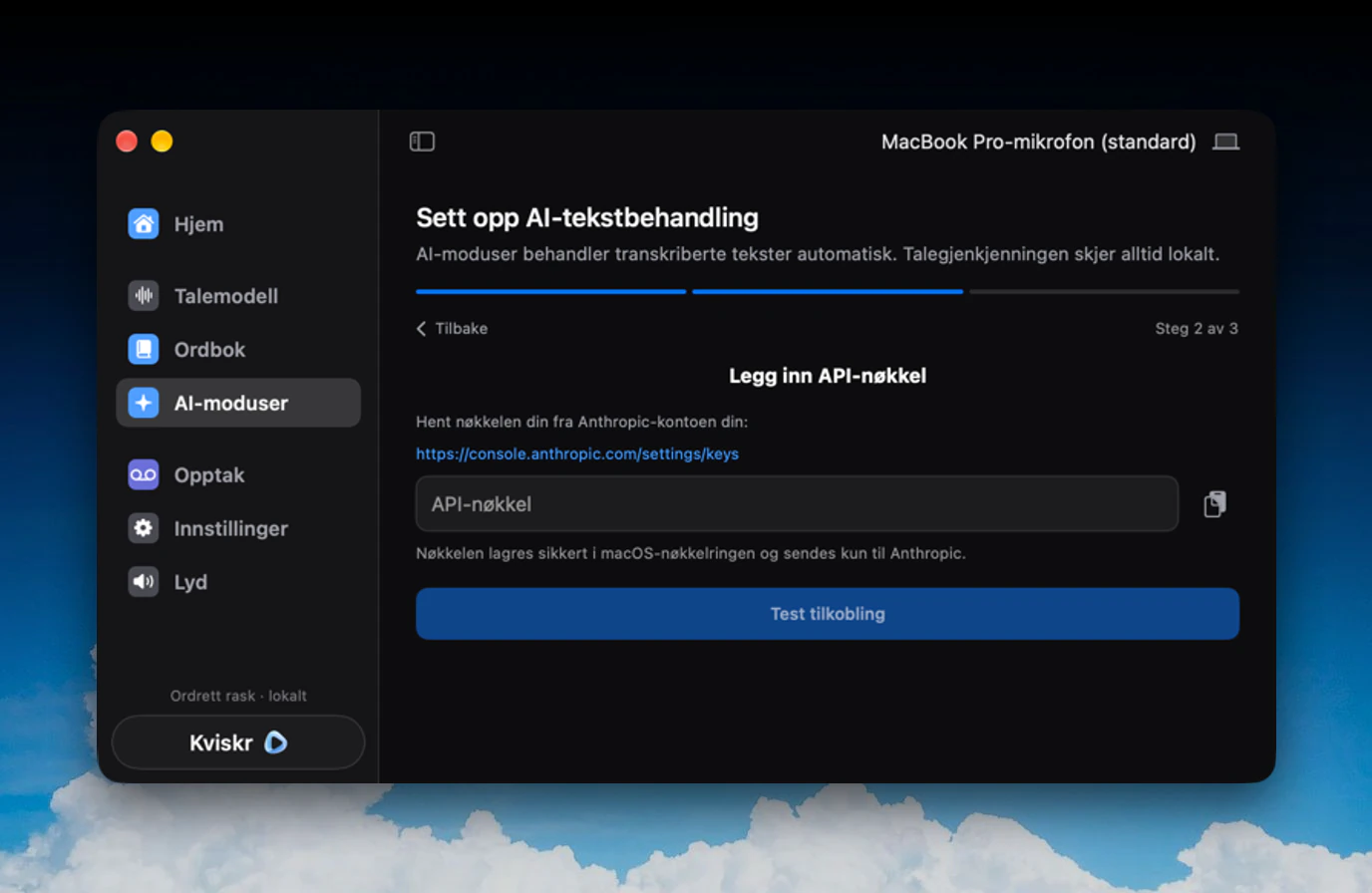Select AI-moduser in sidebar

(x=238, y=403)
